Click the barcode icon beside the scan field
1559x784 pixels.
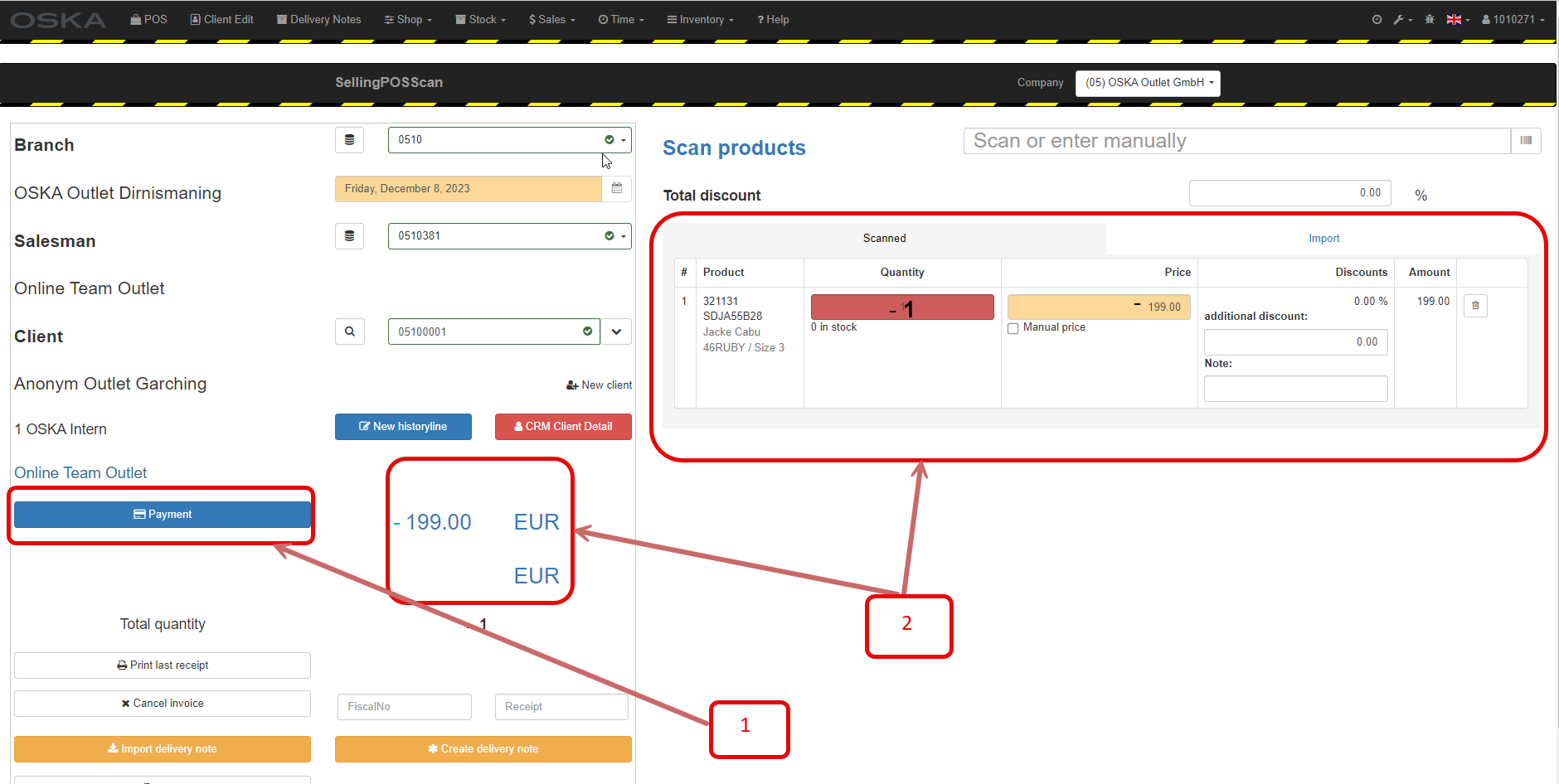(x=1526, y=141)
